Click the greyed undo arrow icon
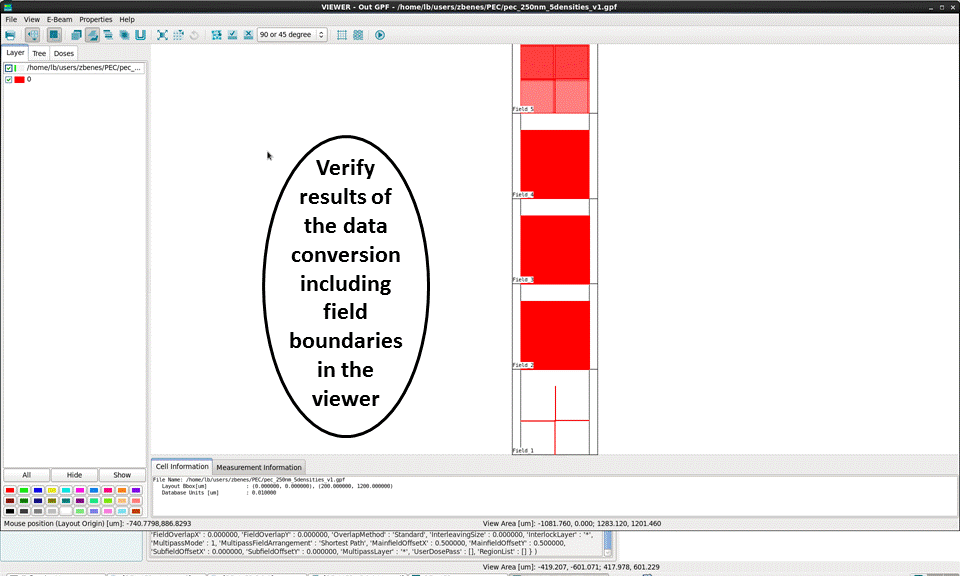 click(x=194, y=35)
